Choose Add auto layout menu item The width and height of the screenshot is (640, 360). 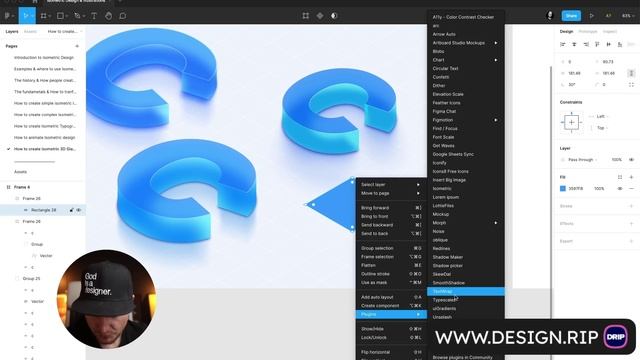(x=391, y=297)
